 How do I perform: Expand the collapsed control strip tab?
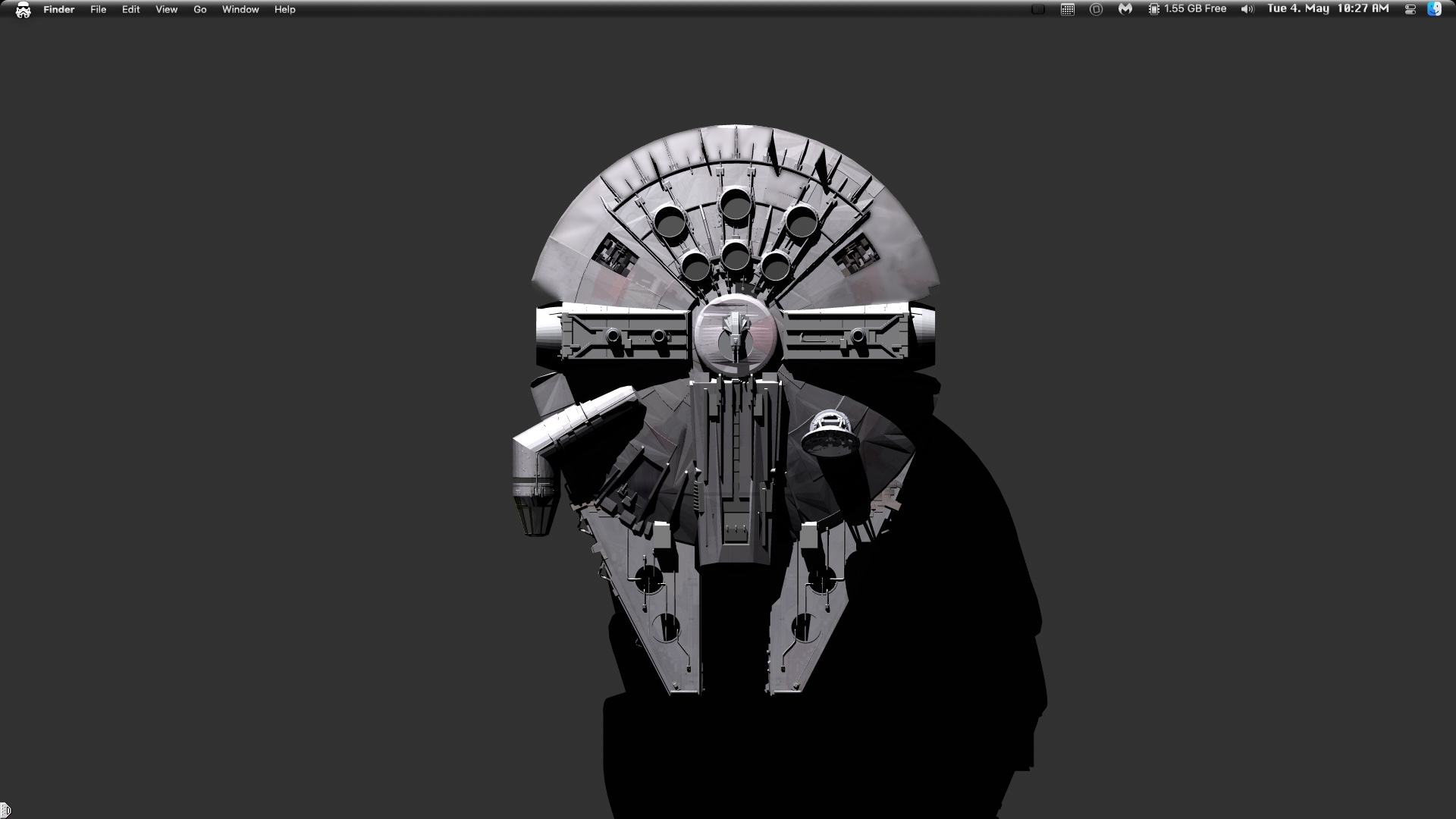[5, 811]
